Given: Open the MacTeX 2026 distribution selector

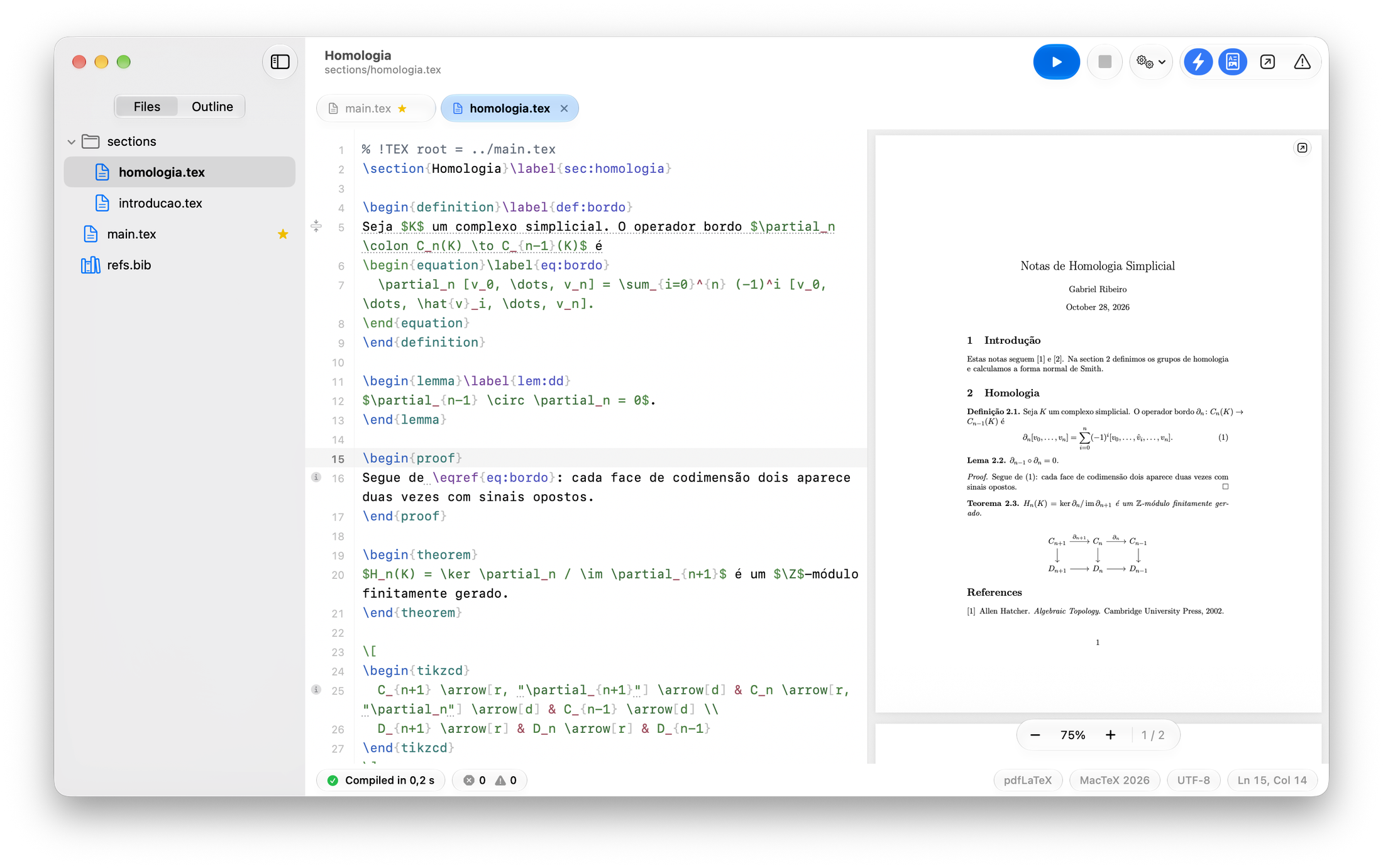Looking at the screenshot, I should [x=1114, y=780].
